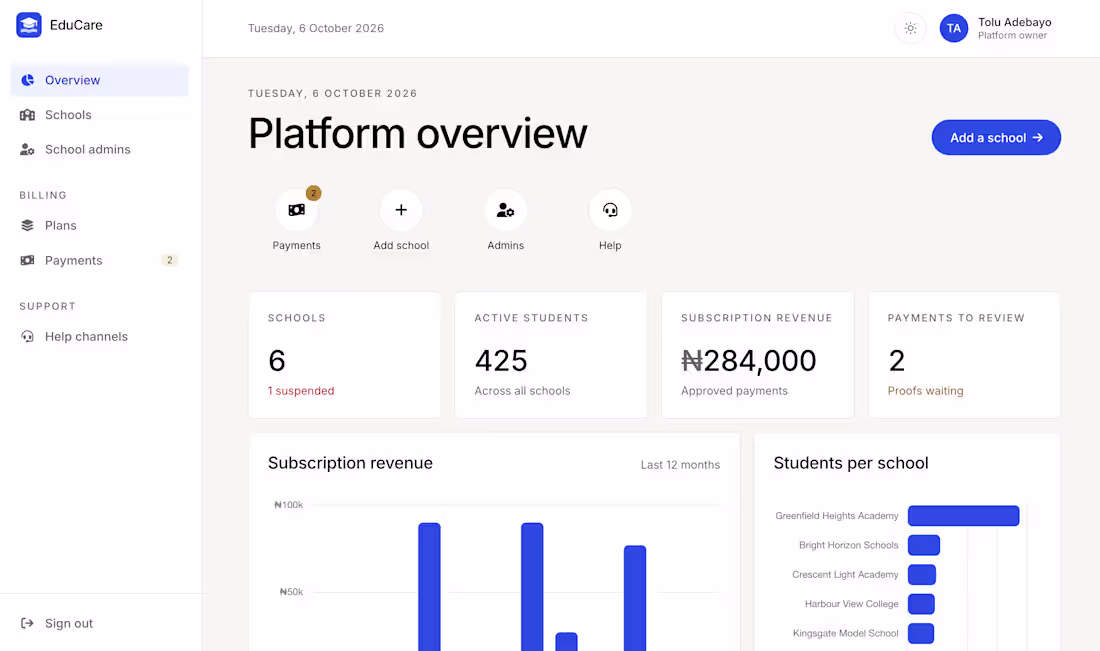Screen dimensions: 1100x651
Task: Open Schools in the sidebar
Action: click(100, 114)
